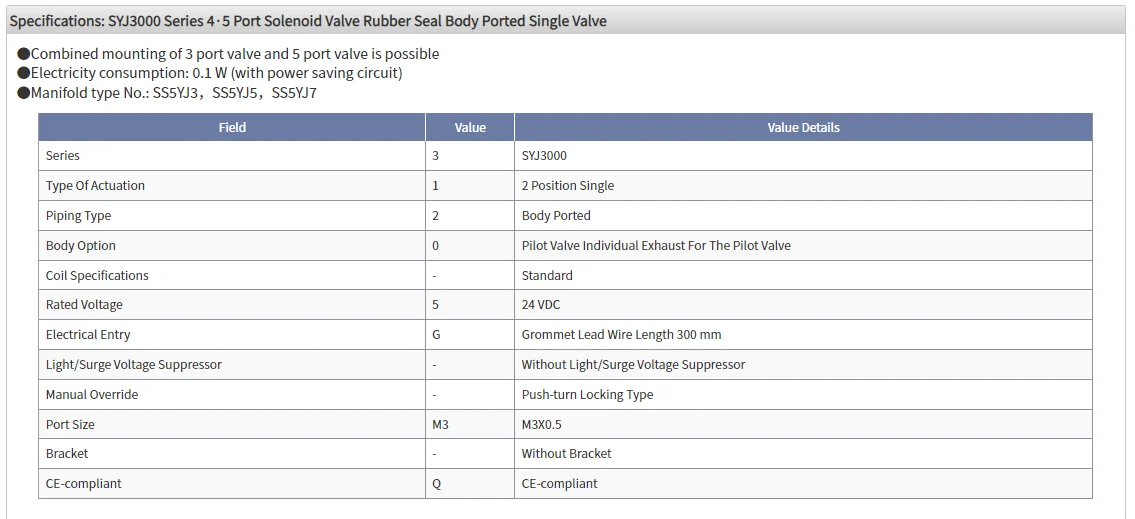Click the Field column header
This screenshot has height=519, width=1135.
click(x=232, y=127)
